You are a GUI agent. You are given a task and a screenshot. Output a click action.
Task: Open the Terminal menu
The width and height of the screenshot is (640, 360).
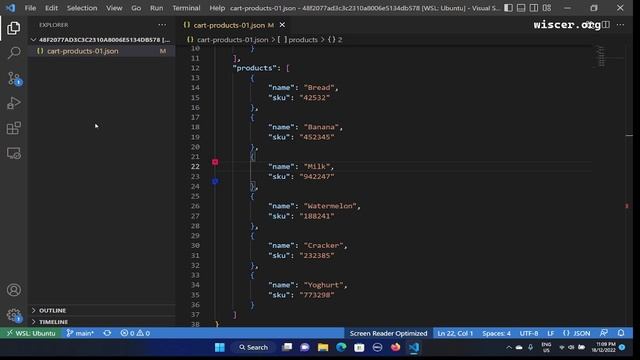(186, 8)
